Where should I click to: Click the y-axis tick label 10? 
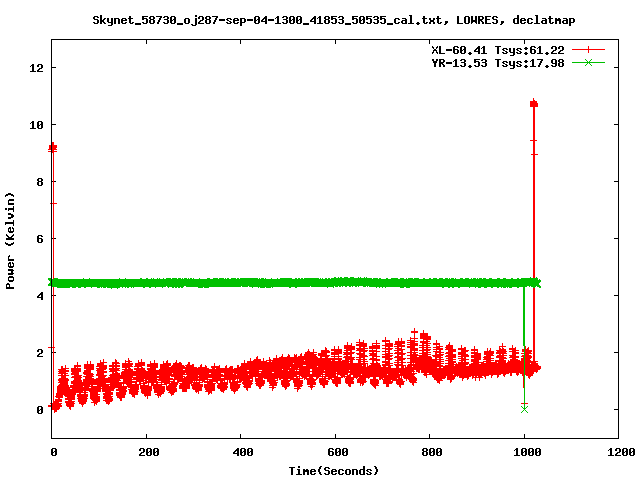(x=36, y=125)
